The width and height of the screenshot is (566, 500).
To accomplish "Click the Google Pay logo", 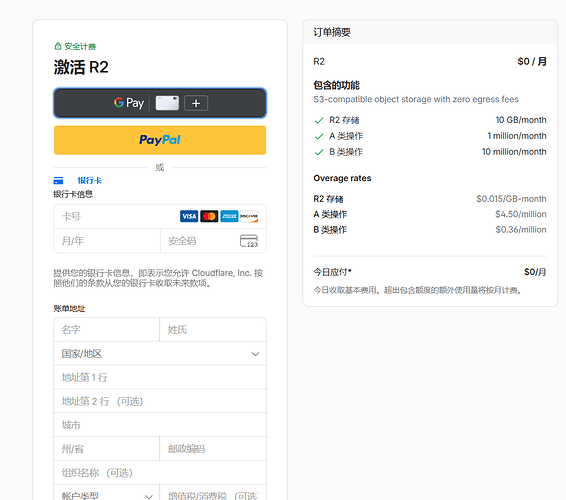I will [129, 103].
